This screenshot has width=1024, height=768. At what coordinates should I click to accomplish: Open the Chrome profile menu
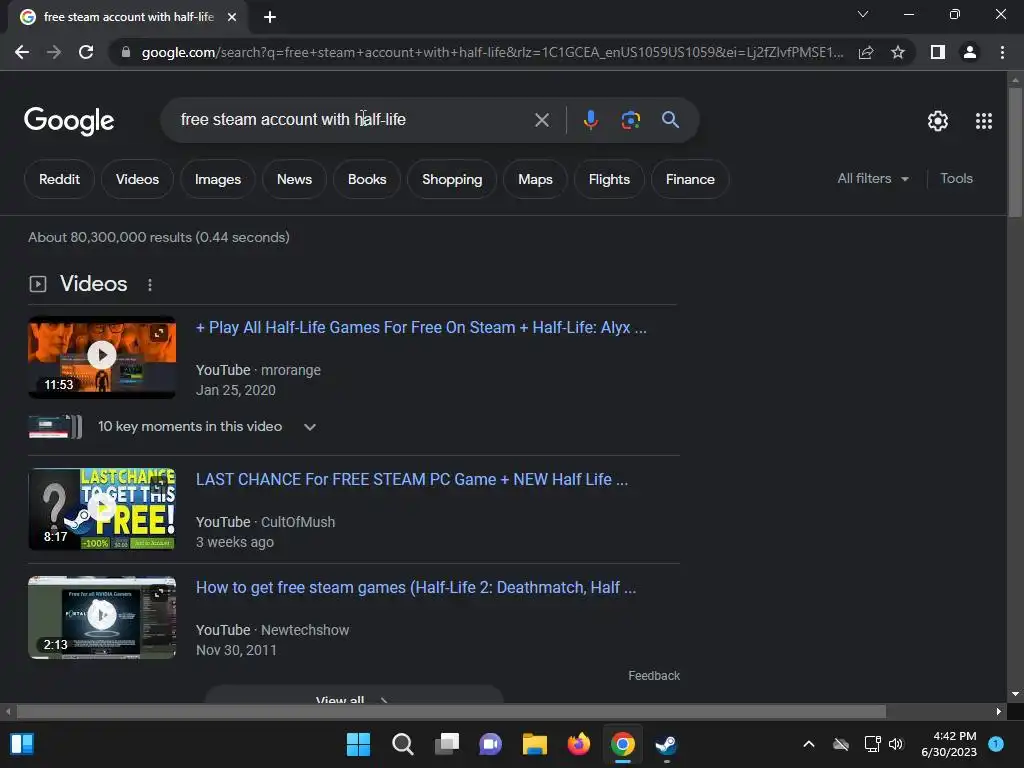coord(970,52)
